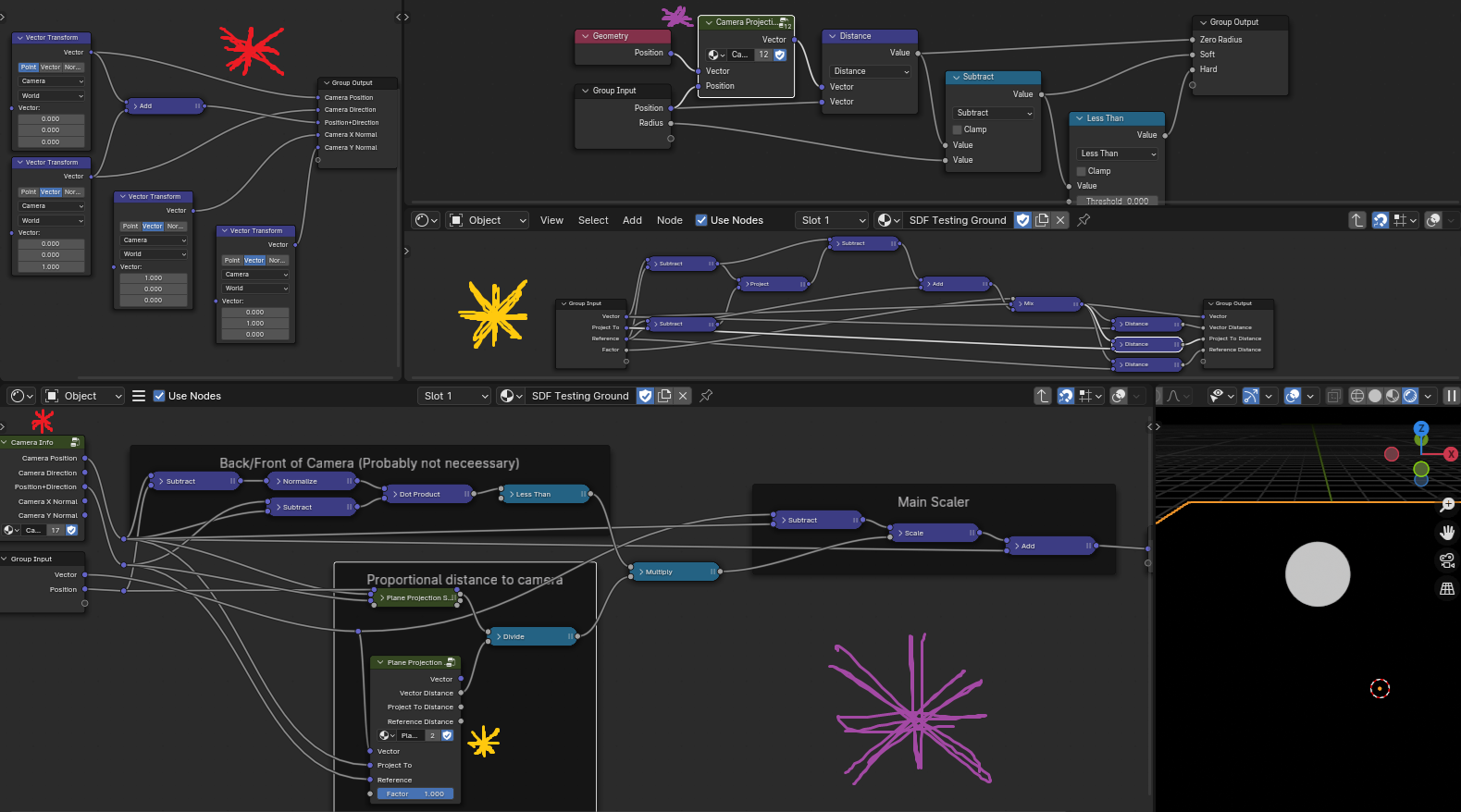
Task: Switch viewport to rendered shading
Action: [x=1410, y=396]
